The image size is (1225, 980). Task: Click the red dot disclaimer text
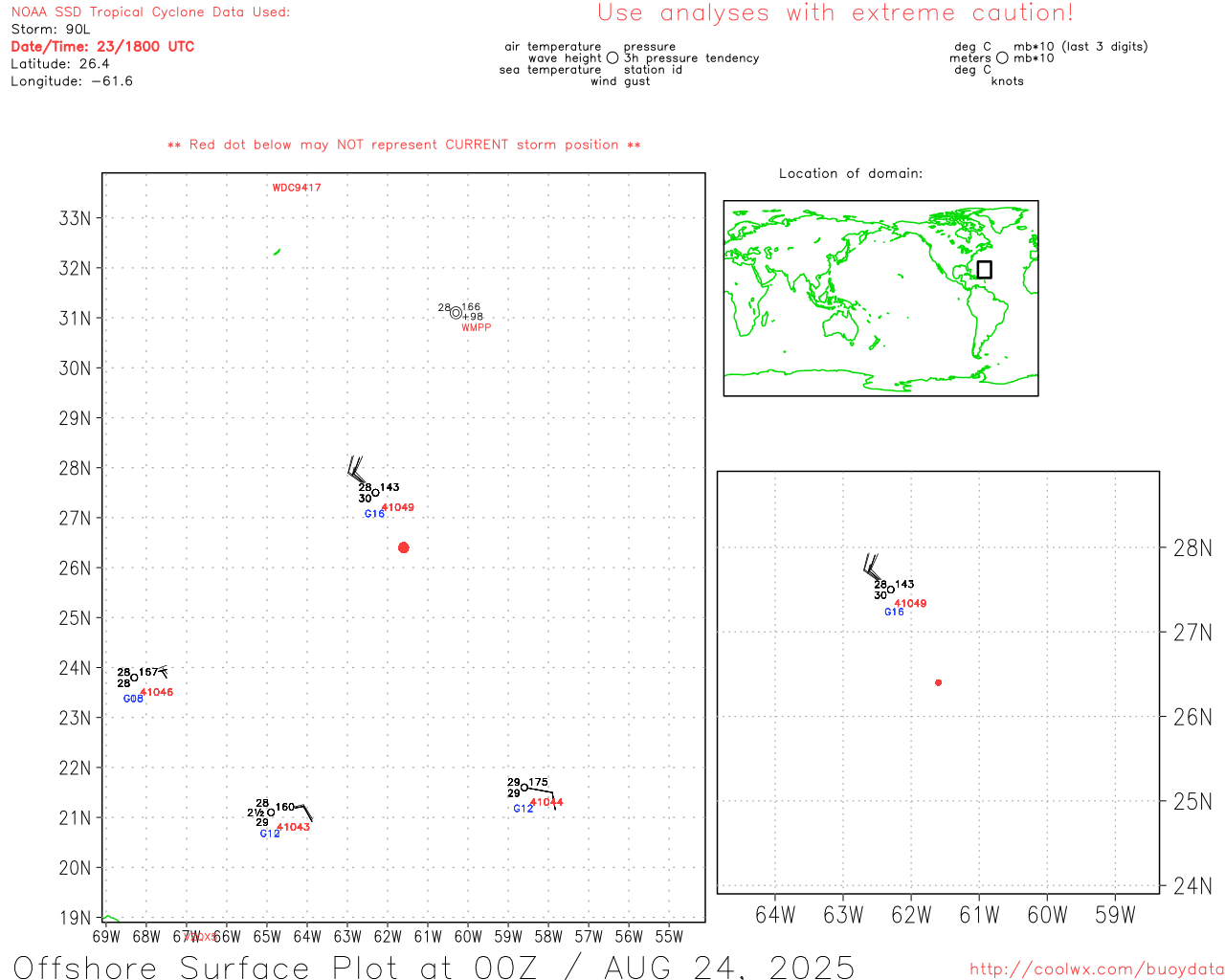pyautogui.click(x=404, y=145)
